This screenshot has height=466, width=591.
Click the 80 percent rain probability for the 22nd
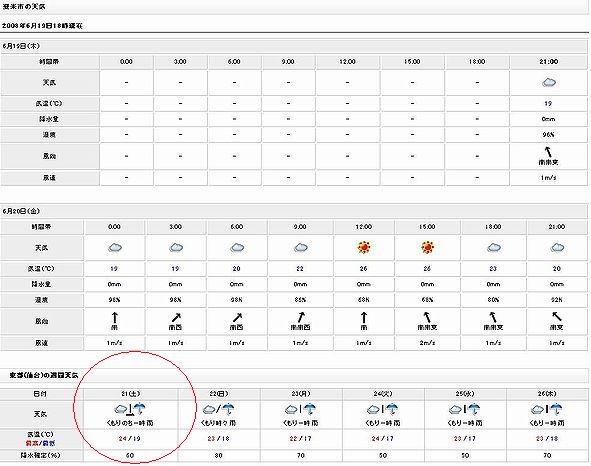coord(218,455)
